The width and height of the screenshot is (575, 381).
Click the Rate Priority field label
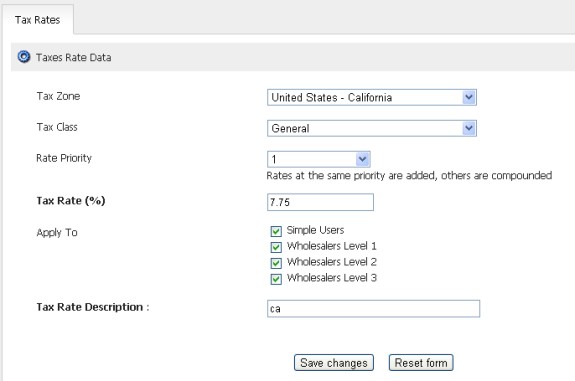[x=64, y=158]
